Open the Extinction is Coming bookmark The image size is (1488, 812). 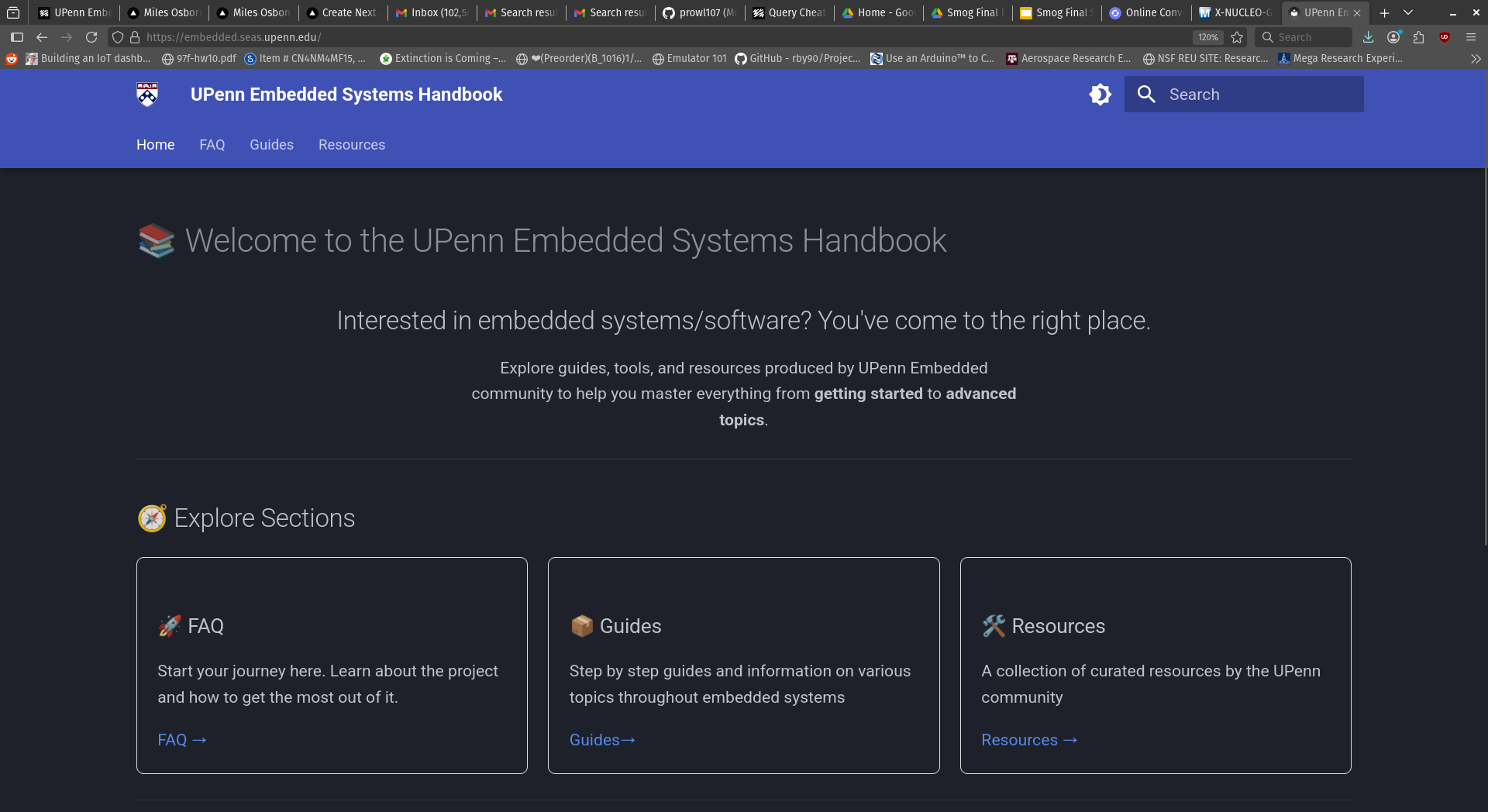coord(443,58)
